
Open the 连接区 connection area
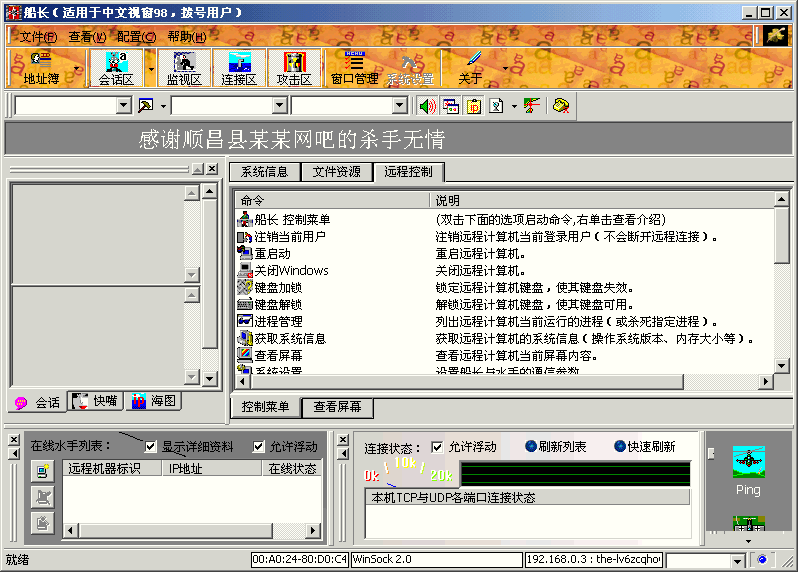[x=239, y=67]
